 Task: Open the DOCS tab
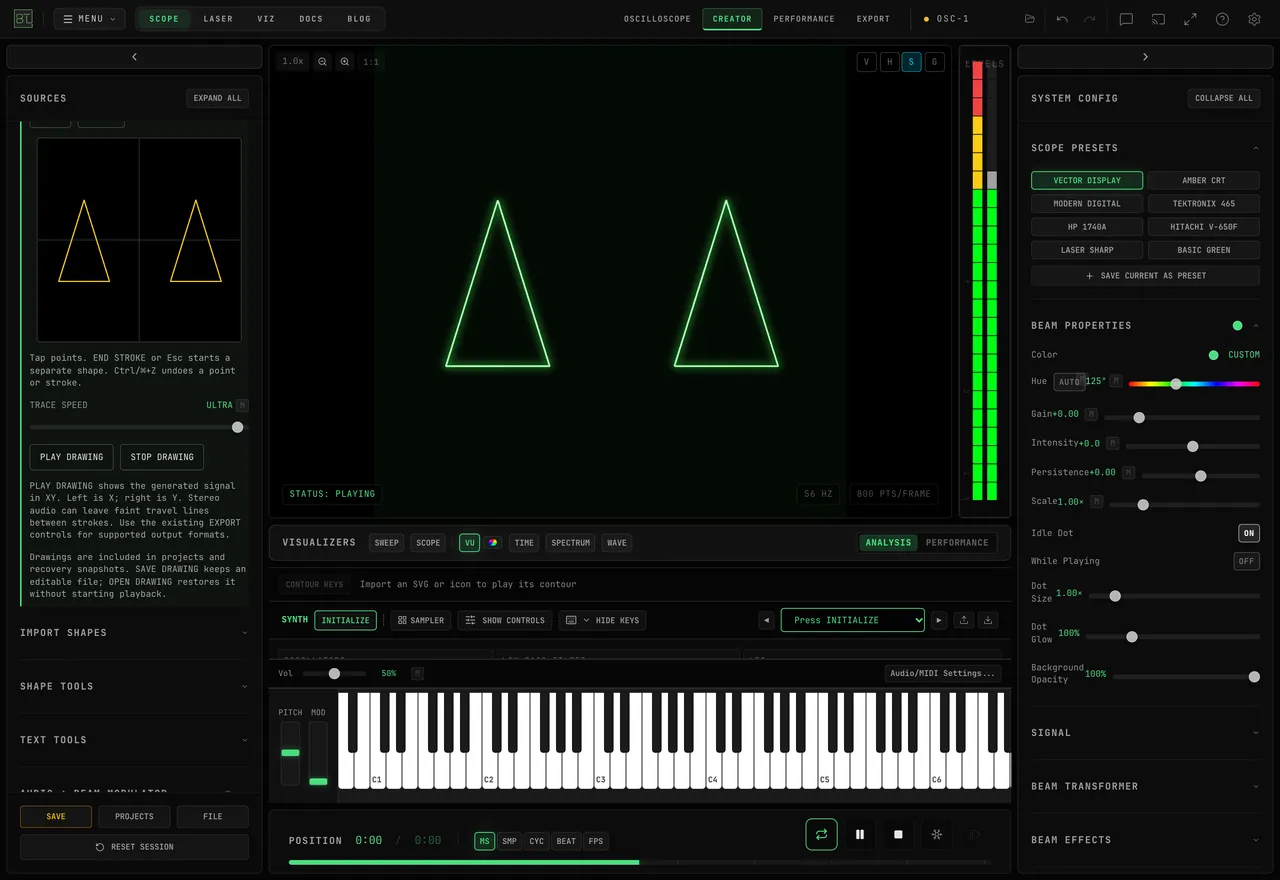tap(311, 19)
